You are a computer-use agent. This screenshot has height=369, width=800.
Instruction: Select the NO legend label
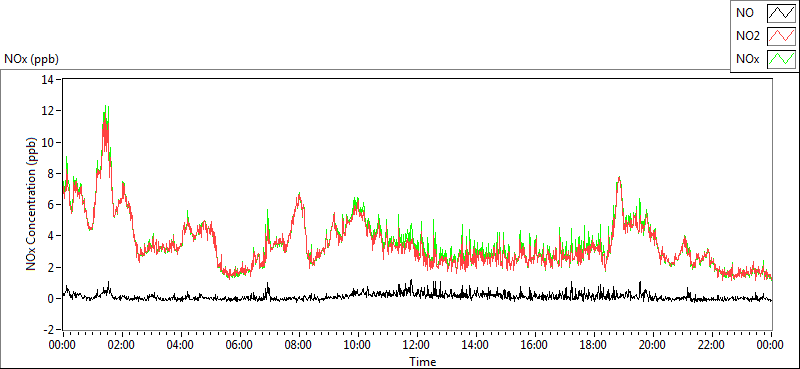(x=745, y=13)
